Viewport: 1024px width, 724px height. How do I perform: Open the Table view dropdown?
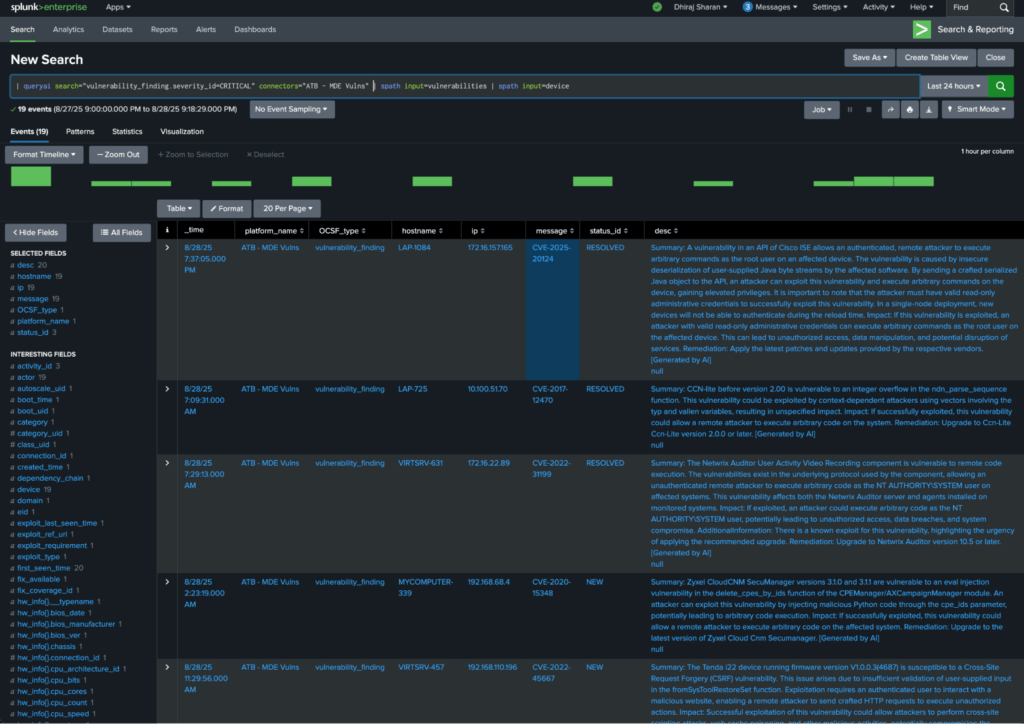click(x=178, y=209)
